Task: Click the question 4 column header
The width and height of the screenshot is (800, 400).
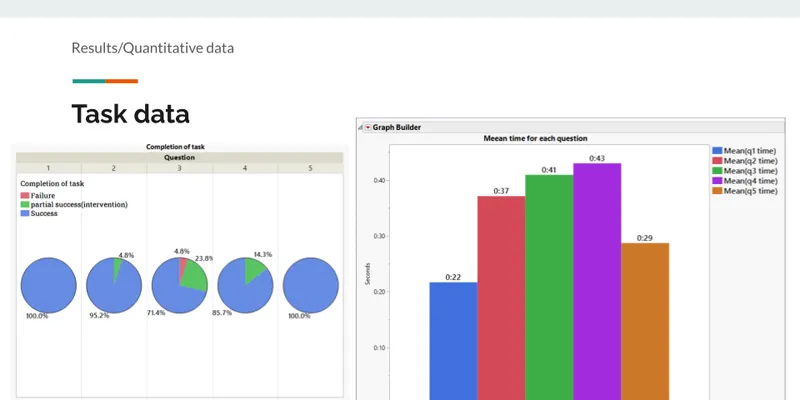Action: click(245, 168)
